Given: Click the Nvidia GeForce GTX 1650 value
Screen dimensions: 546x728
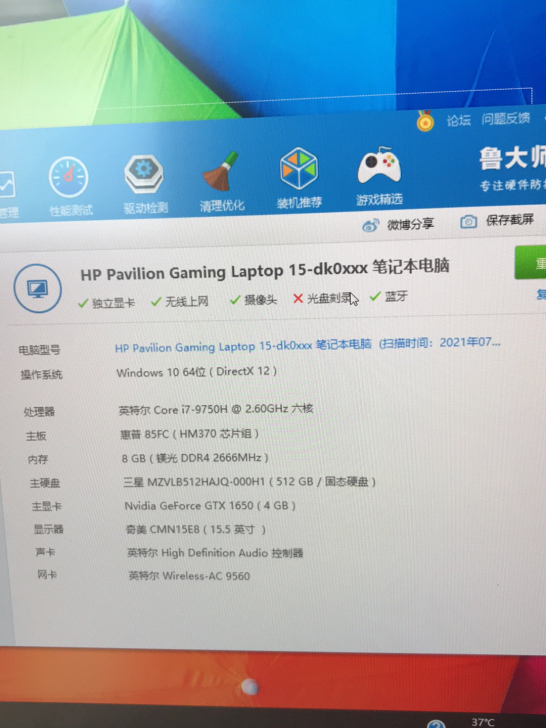Looking at the screenshot, I should [x=210, y=506].
